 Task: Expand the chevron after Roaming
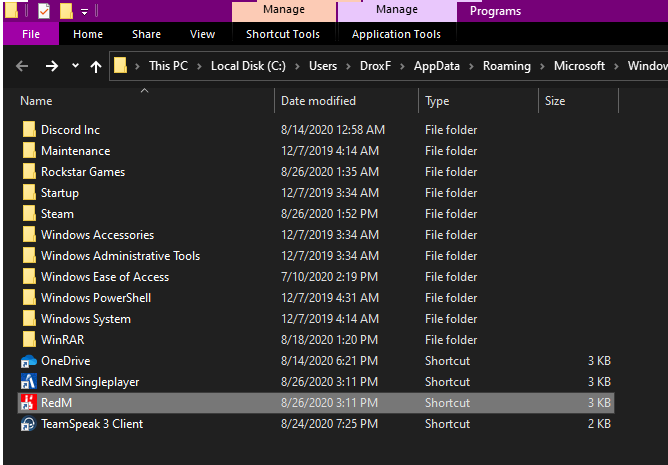click(542, 66)
